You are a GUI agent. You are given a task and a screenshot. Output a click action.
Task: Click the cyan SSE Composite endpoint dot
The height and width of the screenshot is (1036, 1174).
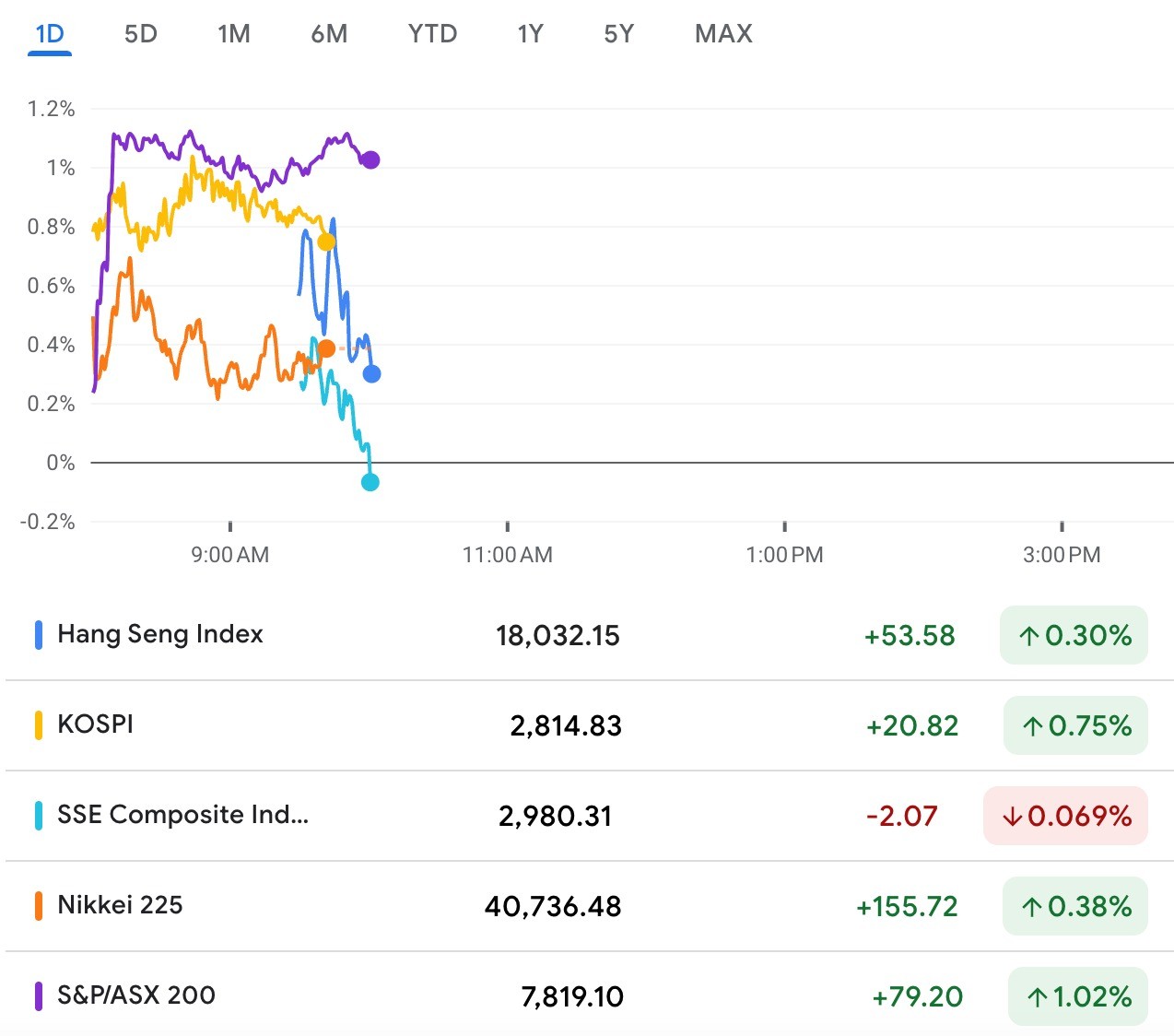click(370, 482)
